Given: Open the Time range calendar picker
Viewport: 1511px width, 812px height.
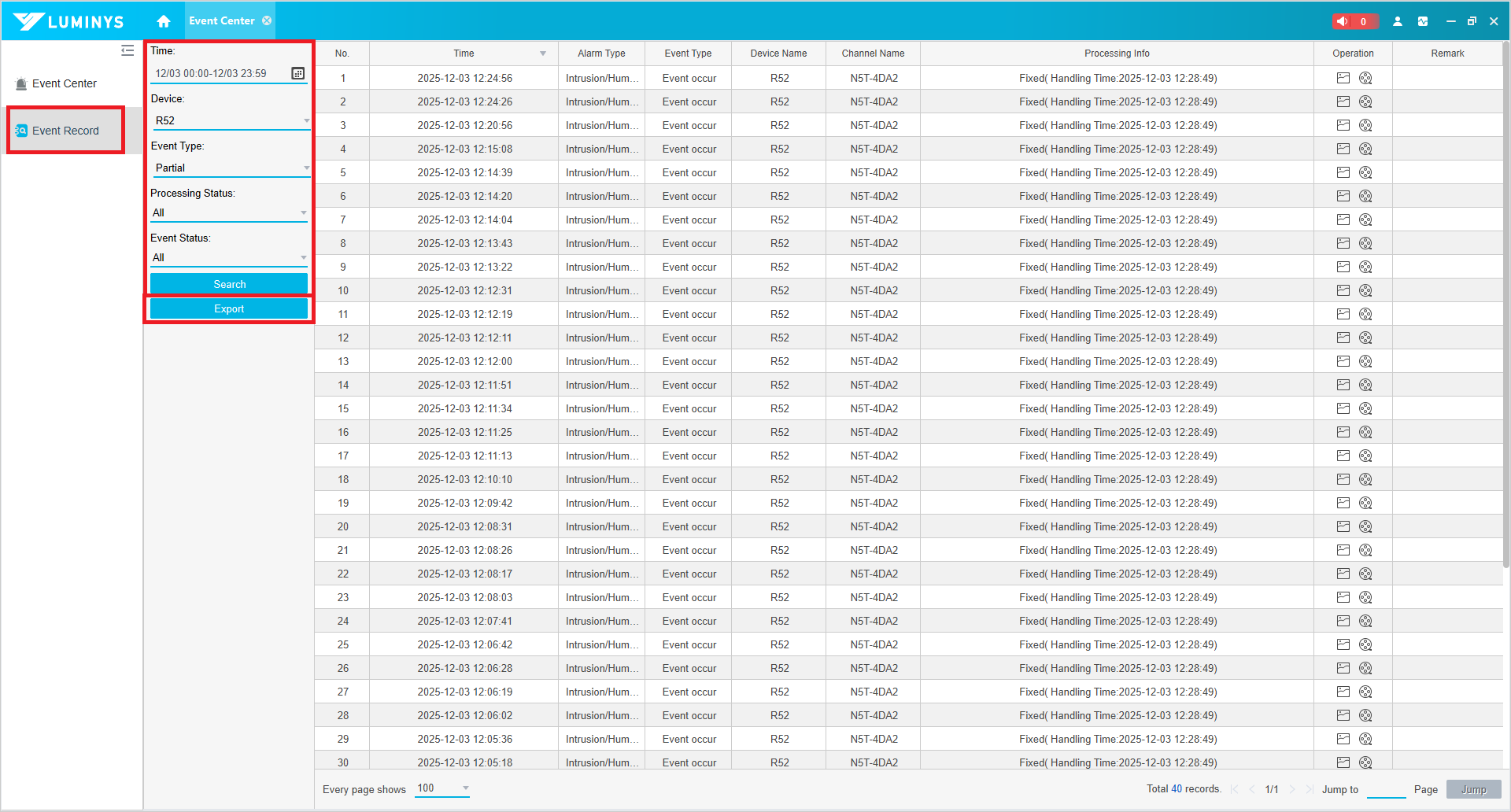Looking at the screenshot, I should [298, 73].
